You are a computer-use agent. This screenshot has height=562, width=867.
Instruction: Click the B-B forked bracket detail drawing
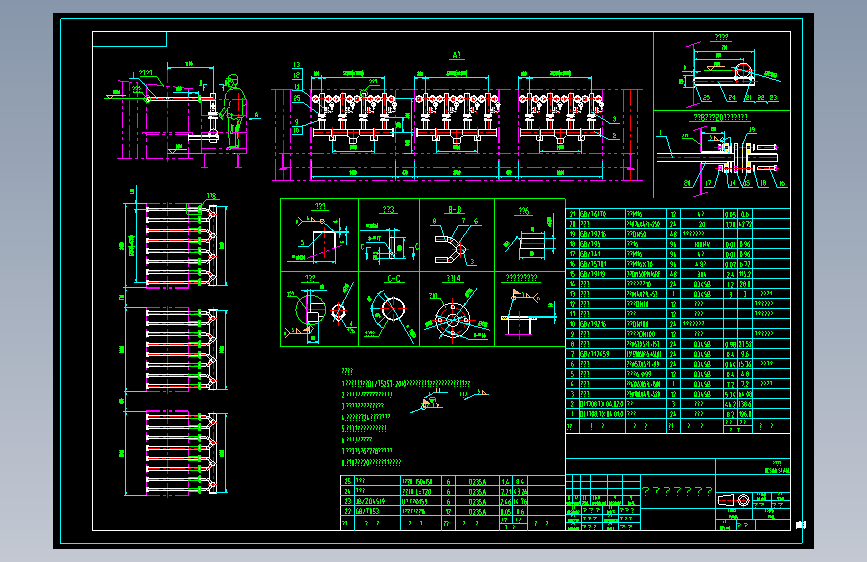tap(452, 248)
